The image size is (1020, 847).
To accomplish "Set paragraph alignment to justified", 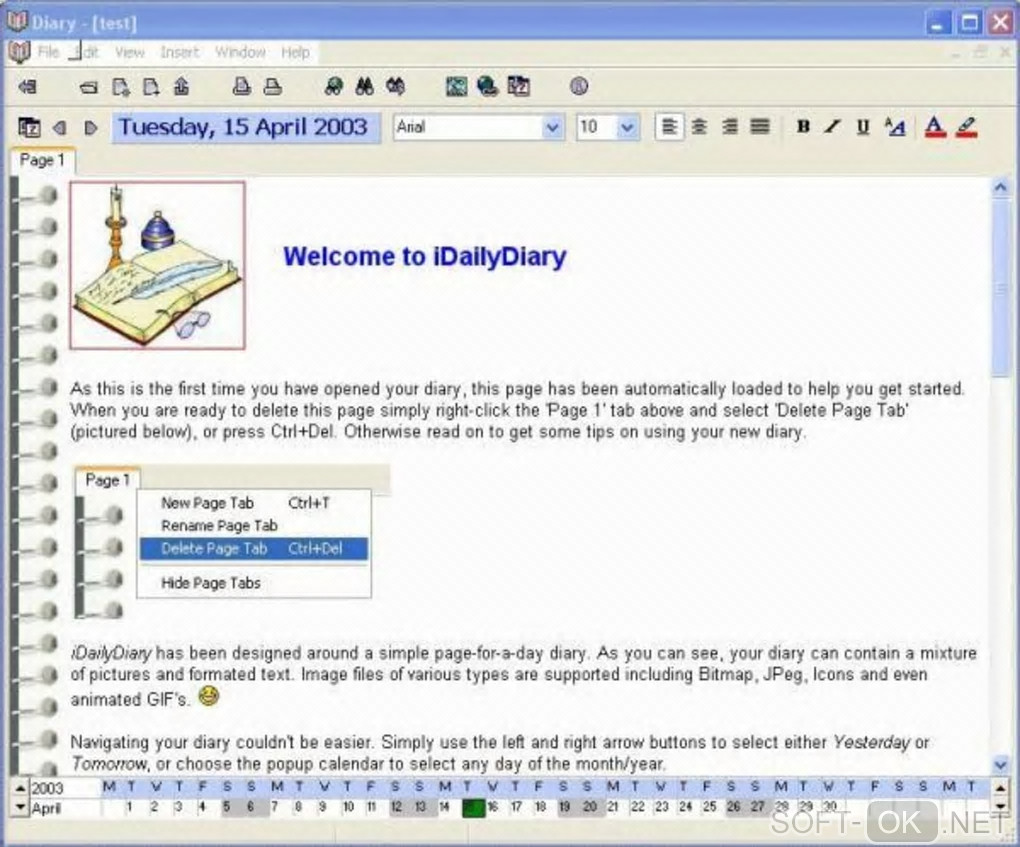I will point(760,126).
